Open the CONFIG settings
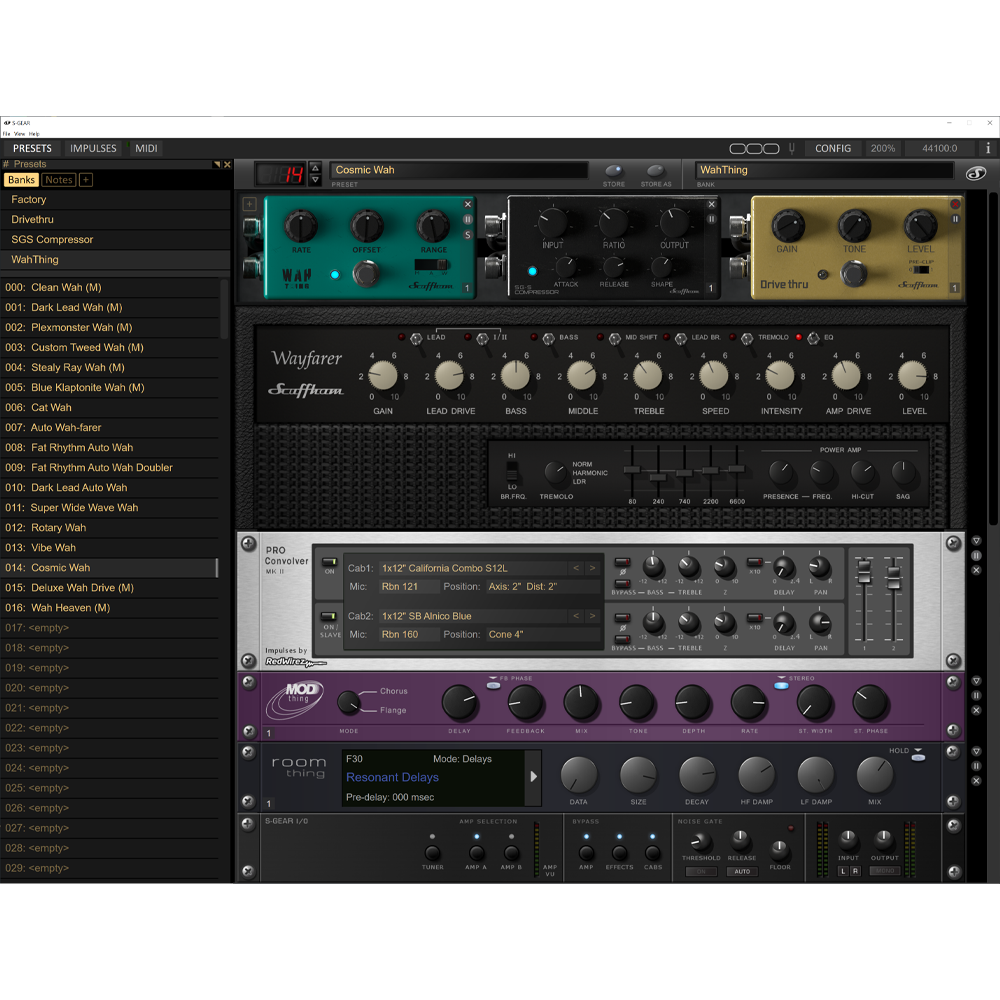Screen dimensions: 1000x1000 point(833,148)
